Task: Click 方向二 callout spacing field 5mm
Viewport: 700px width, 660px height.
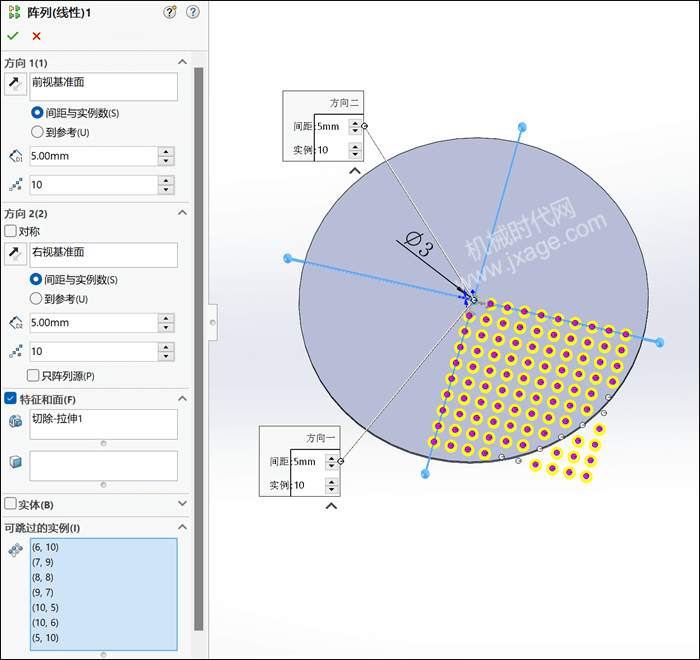Action: click(x=332, y=126)
